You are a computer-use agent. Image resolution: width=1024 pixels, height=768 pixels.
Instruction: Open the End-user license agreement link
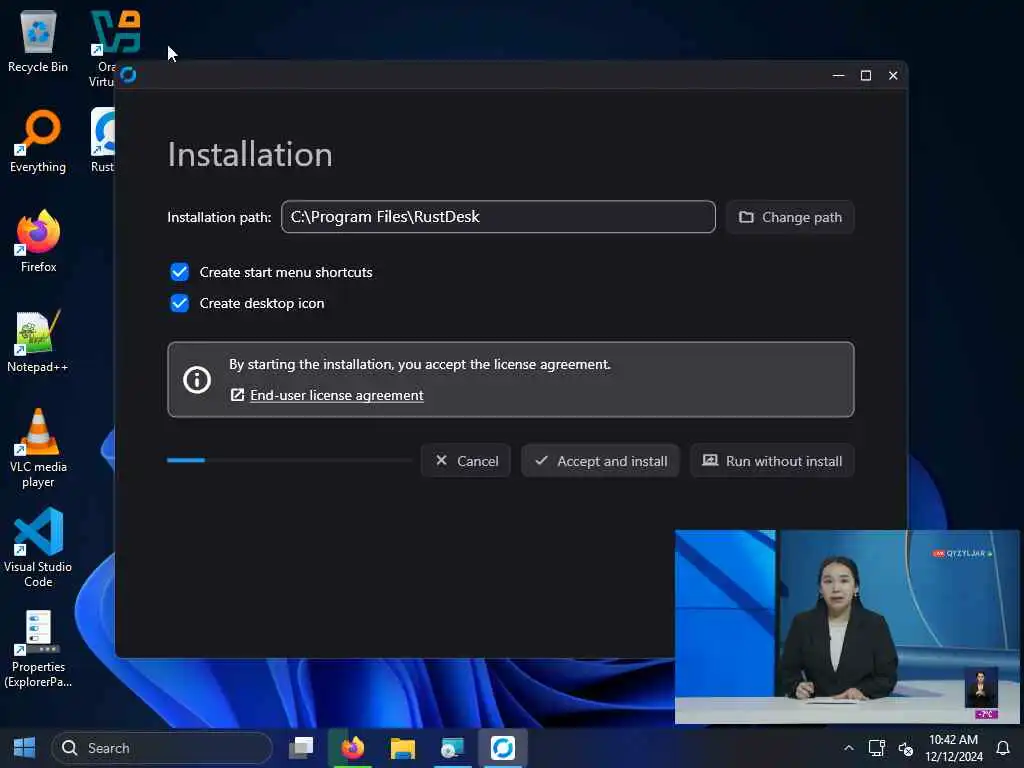coord(336,395)
